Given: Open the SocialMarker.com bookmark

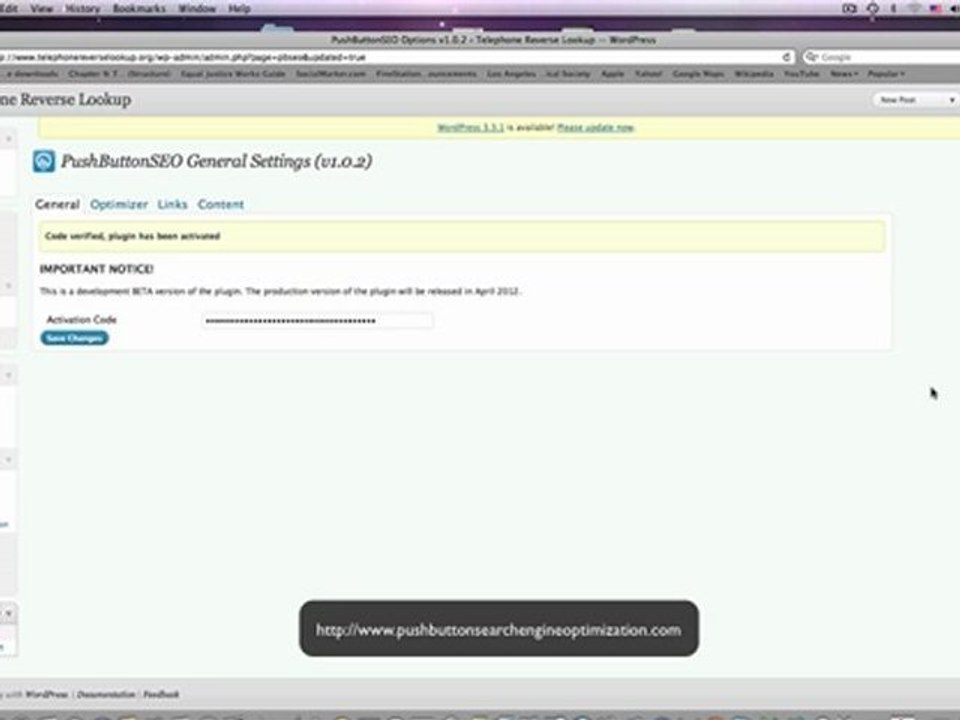Looking at the screenshot, I should [x=331, y=73].
